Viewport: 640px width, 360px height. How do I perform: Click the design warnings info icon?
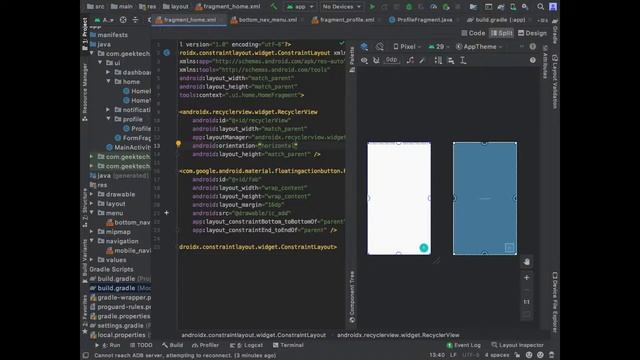533,60
